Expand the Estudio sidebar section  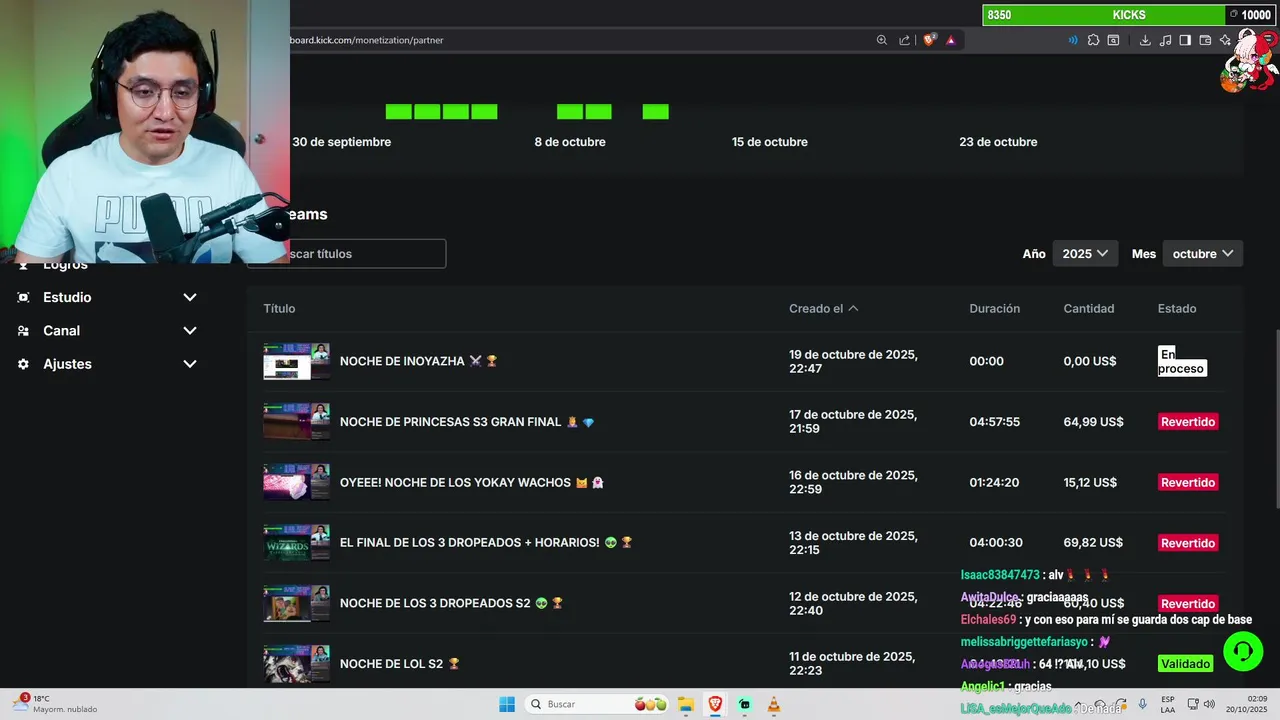[x=190, y=297]
